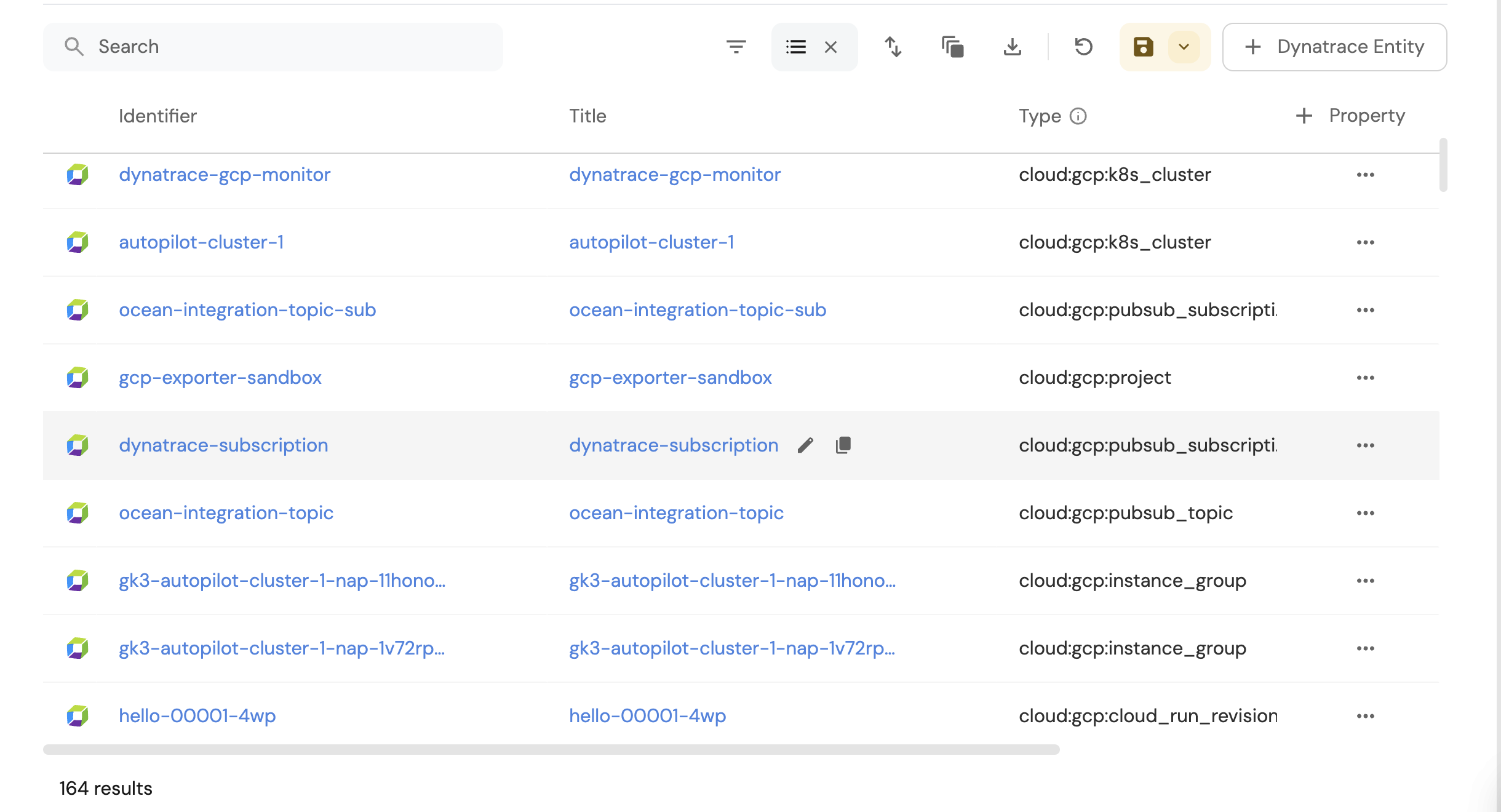The width and height of the screenshot is (1501, 812).
Task: Open actions menu for hello-00001-4wp row
Action: pyautogui.click(x=1365, y=716)
